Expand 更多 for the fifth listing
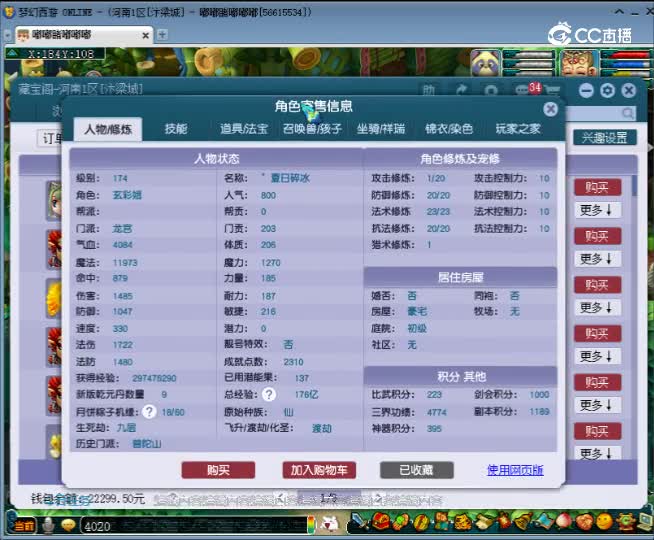This screenshot has height=540, width=654. (598, 405)
